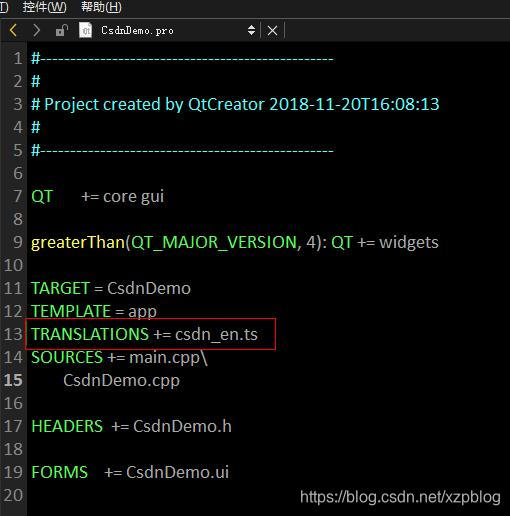Click the 'SOURCES += main.cpp\' line
The width and height of the screenshot is (510, 516).
[x=119, y=357]
